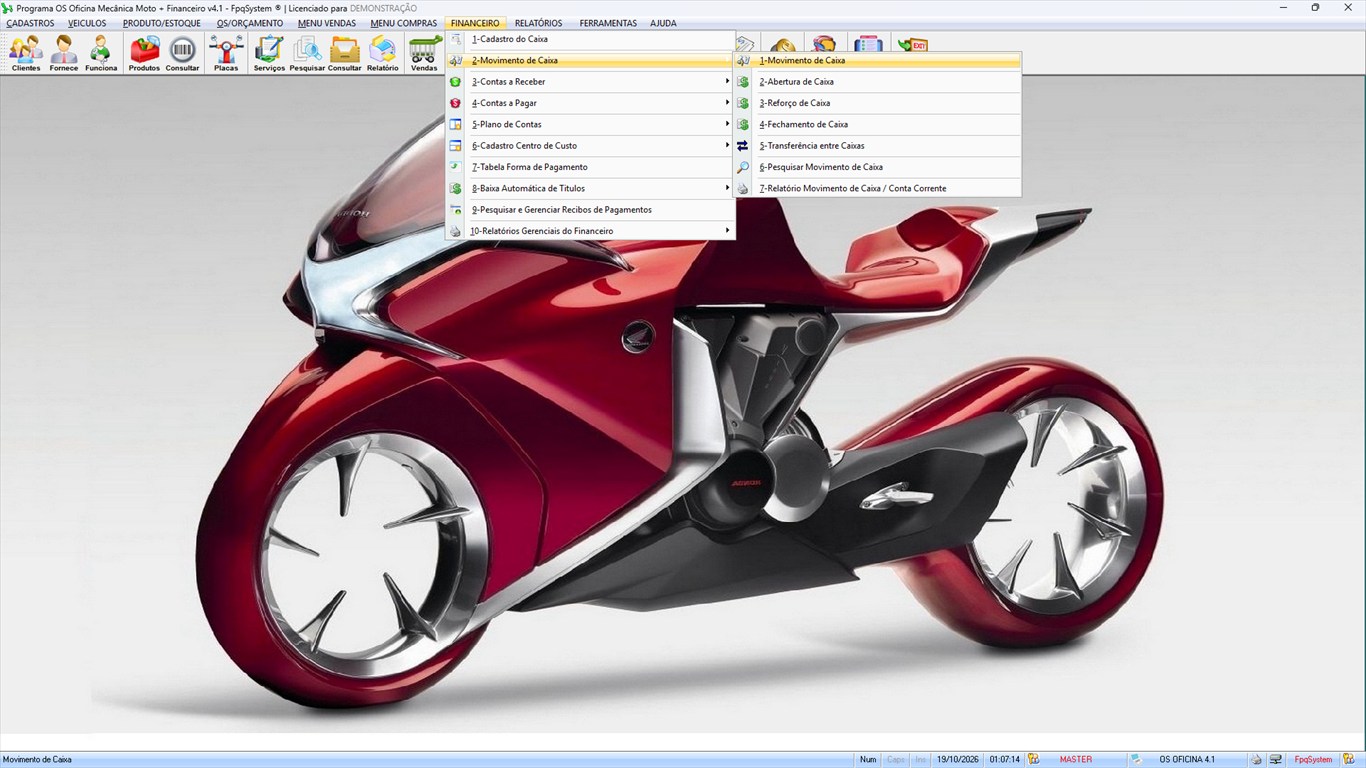
Task: Select 7-Tabela Forma de Pagamento entry
Action: pyautogui.click(x=590, y=167)
